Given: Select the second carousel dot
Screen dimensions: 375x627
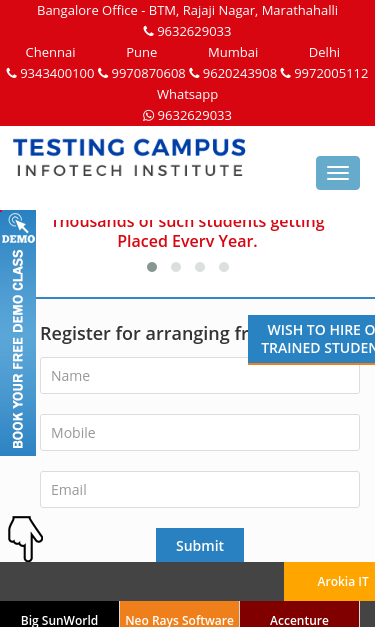Looking at the screenshot, I should click(x=176, y=267).
